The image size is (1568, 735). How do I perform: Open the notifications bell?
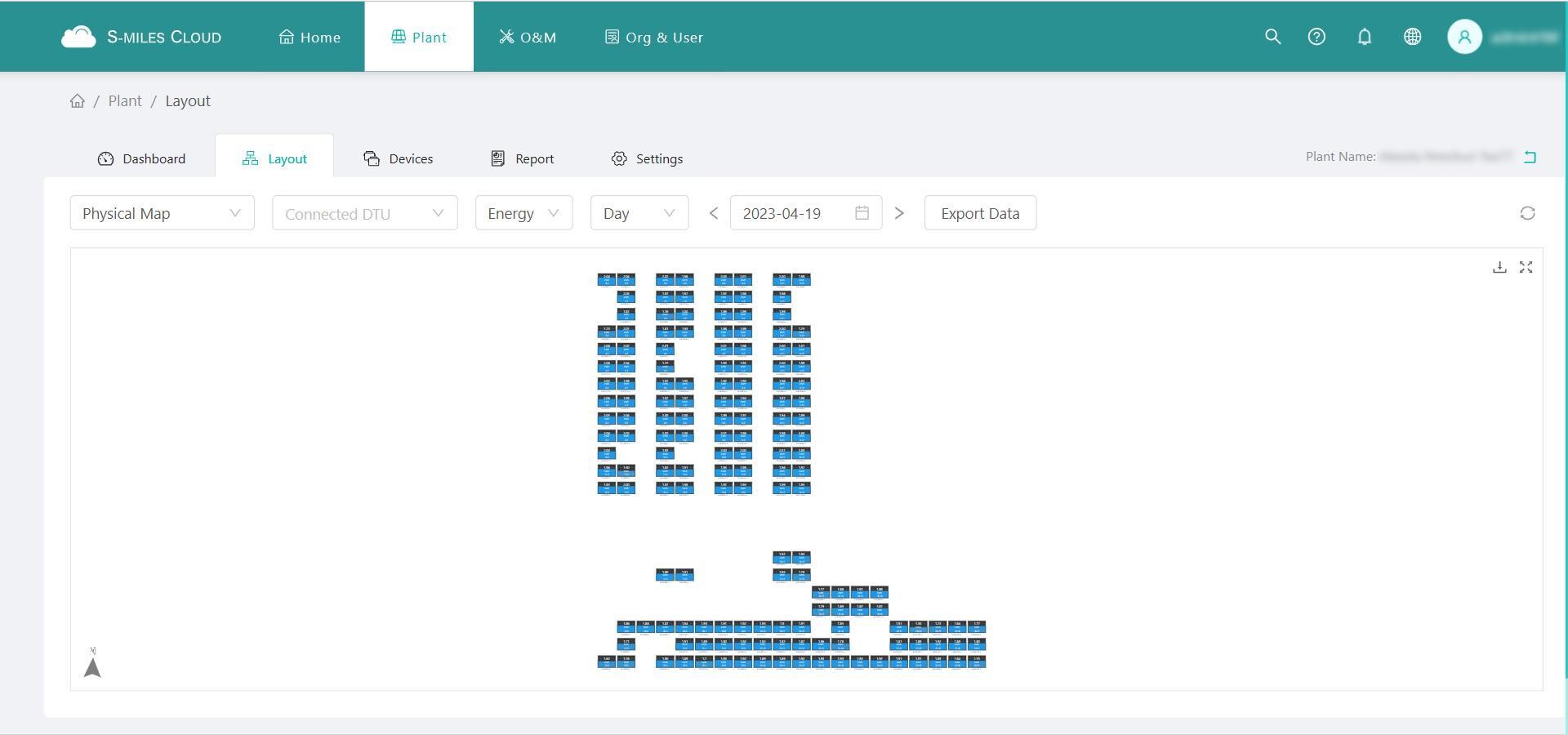click(x=1364, y=37)
